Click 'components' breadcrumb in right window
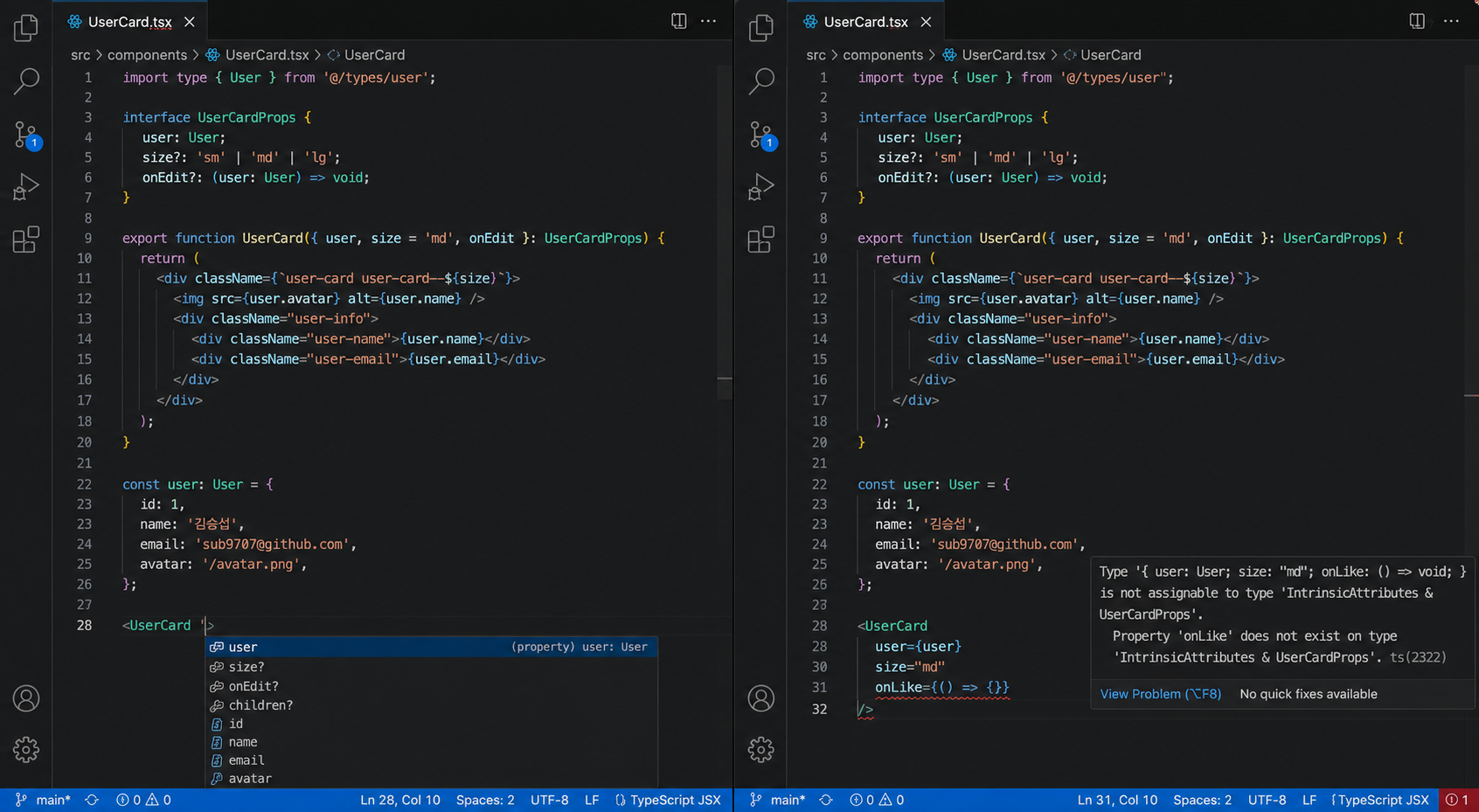1479x812 pixels. (x=883, y=55)
